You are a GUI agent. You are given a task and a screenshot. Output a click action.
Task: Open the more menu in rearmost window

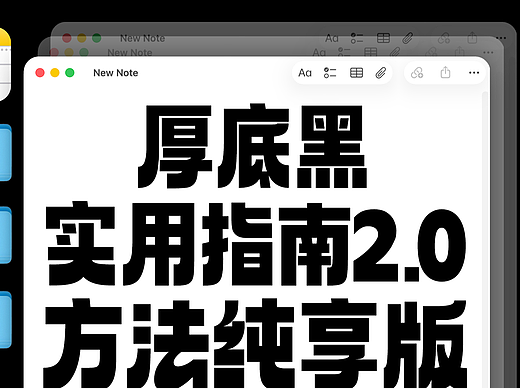coord(501,38)
